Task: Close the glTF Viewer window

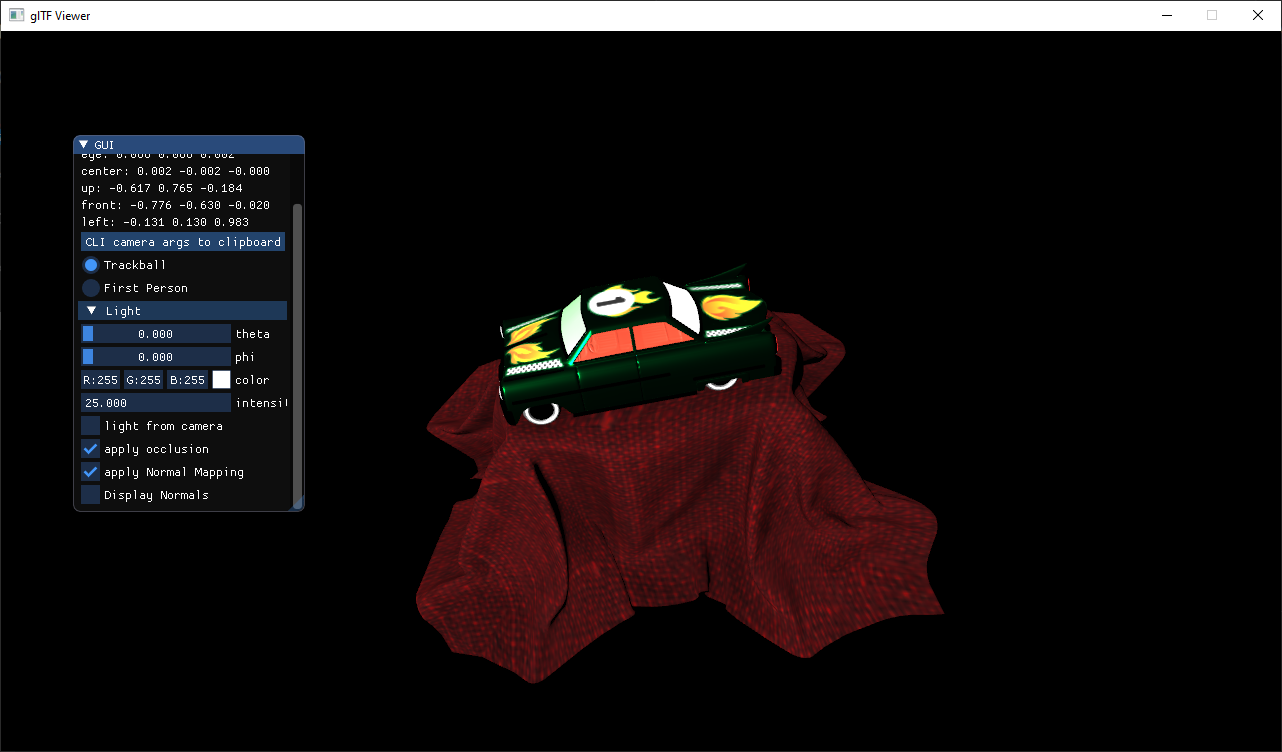Action: (x=1258, y=15)
